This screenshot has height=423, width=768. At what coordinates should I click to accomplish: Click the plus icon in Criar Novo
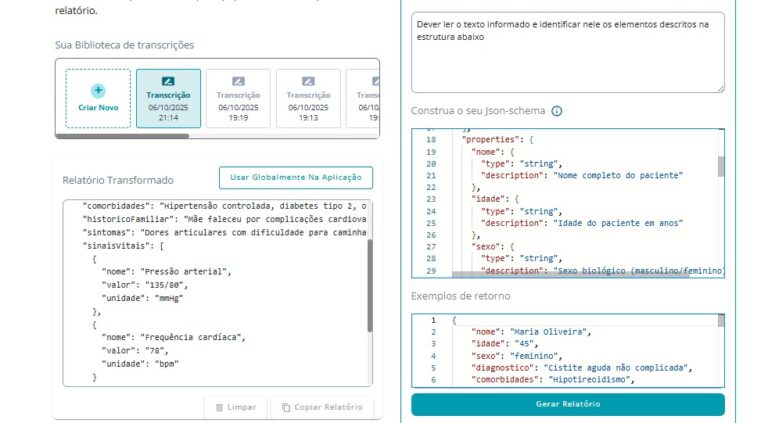pyautogui.click(x=98, y=90)
